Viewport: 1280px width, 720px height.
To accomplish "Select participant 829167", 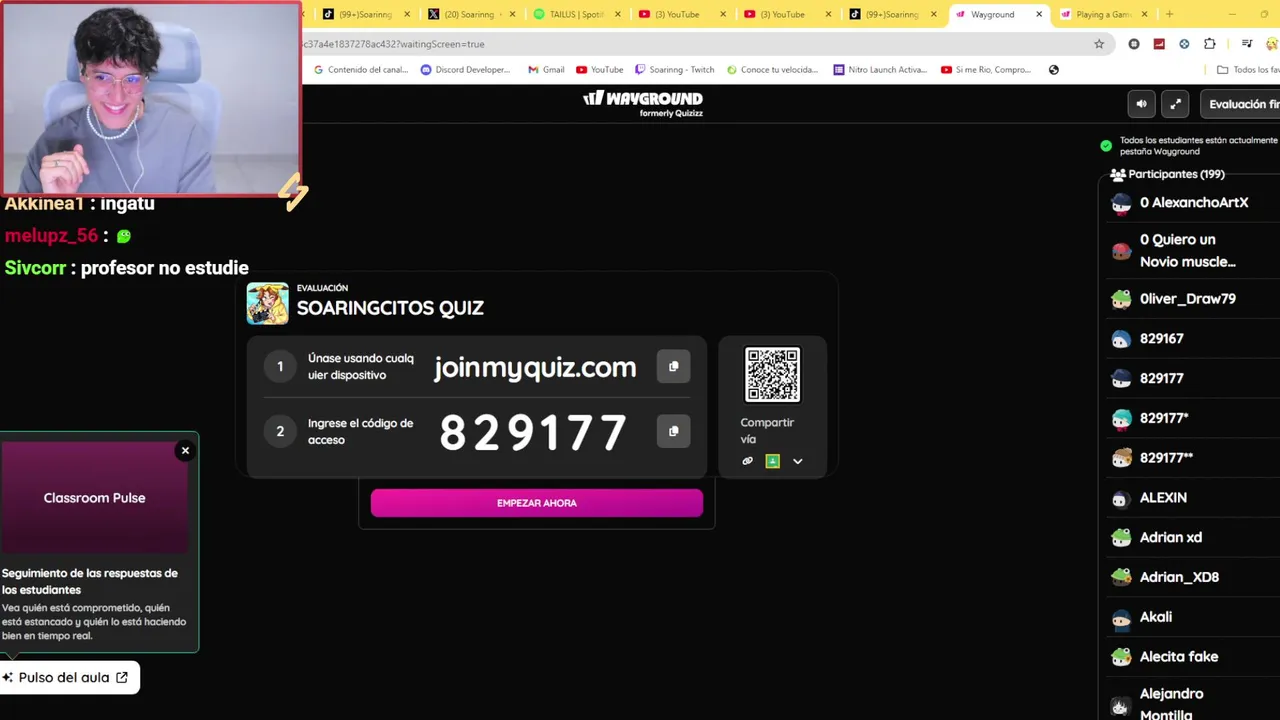I will tap(1193, 339).
